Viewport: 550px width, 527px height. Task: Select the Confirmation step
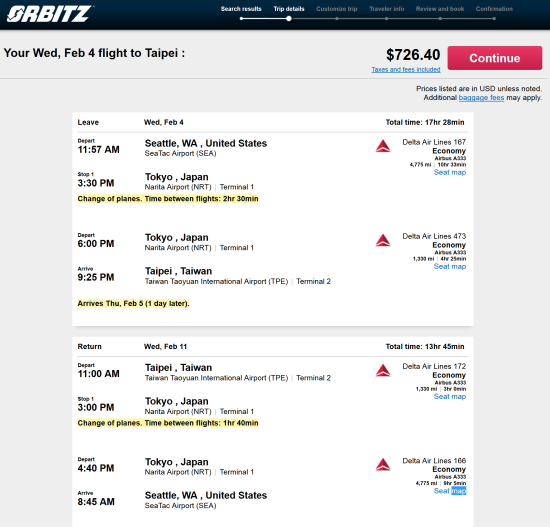[x=494, y=9]
